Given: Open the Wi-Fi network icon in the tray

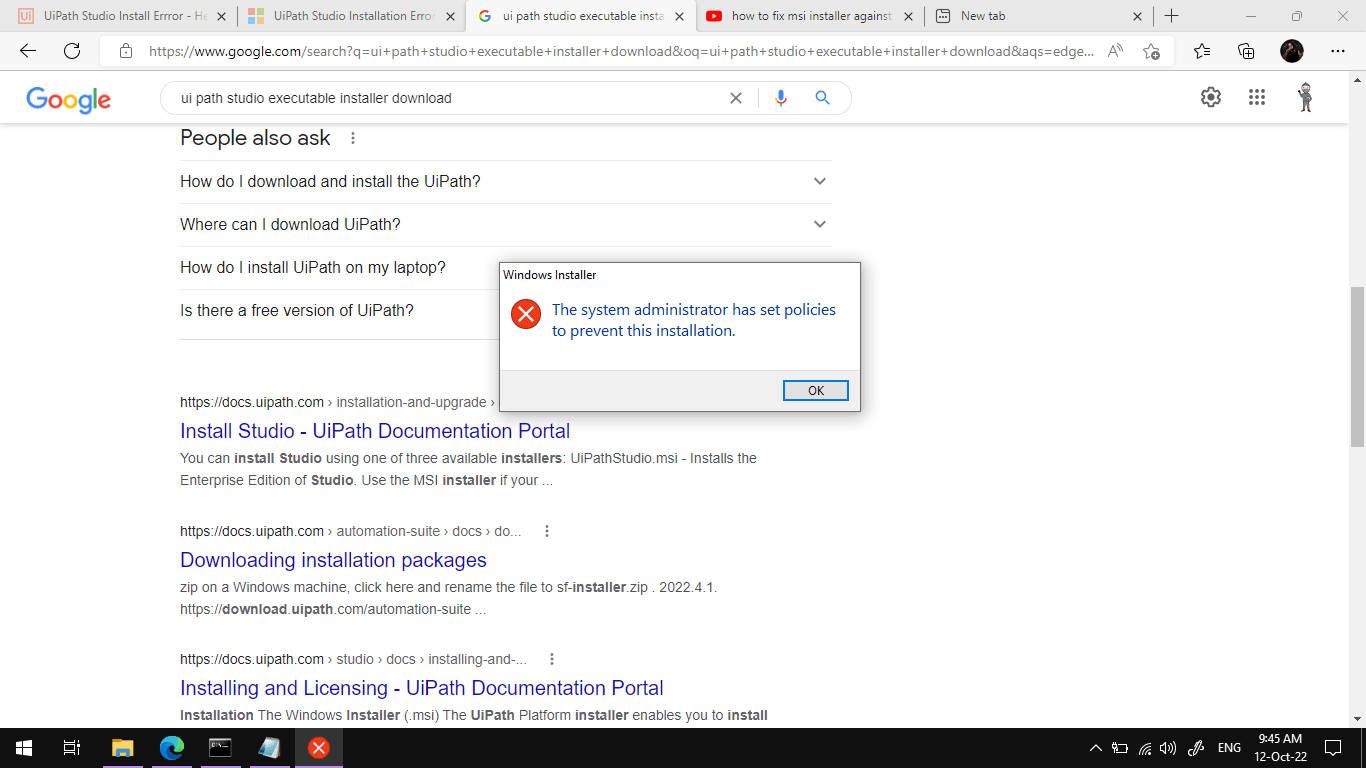Looking at the screenshot, I should click(1145, 748).
